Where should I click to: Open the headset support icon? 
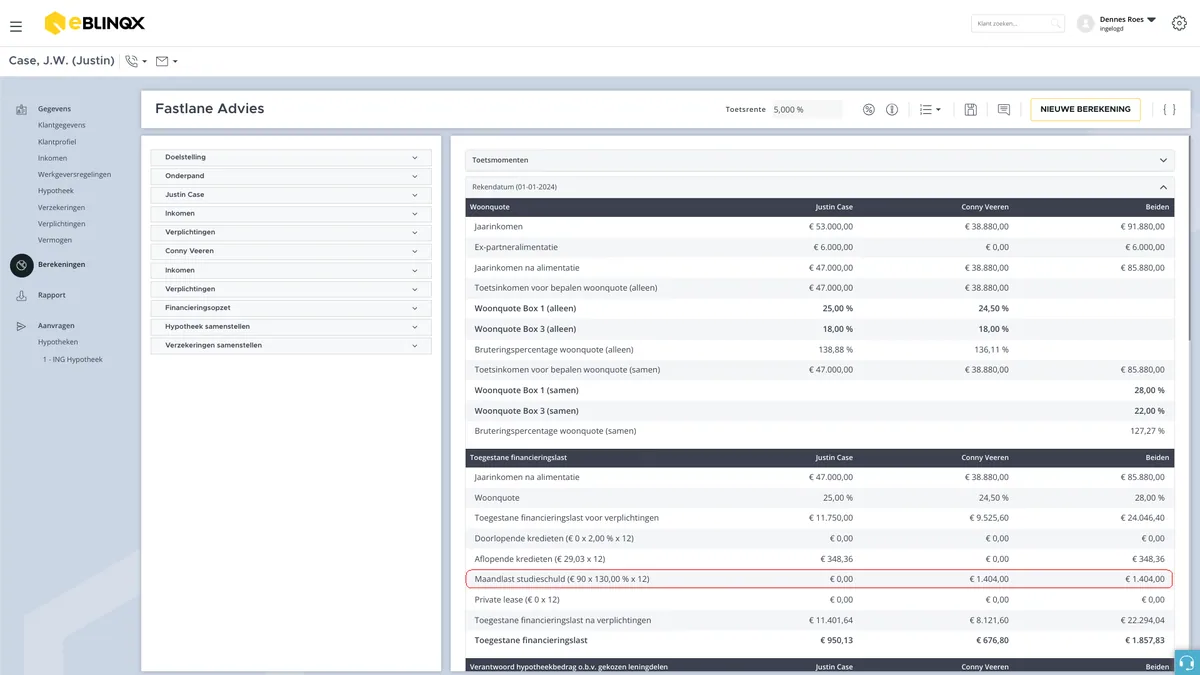click(1187, 663)
